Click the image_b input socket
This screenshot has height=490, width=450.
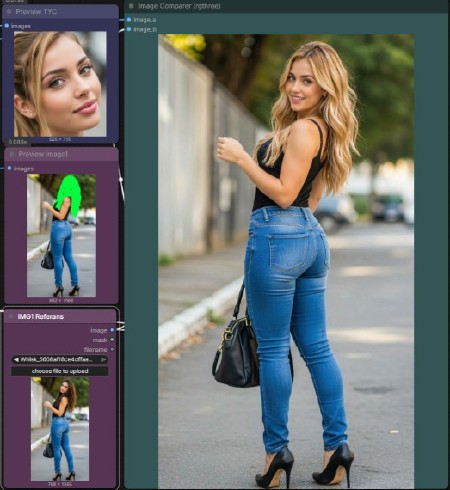[129, 30]
